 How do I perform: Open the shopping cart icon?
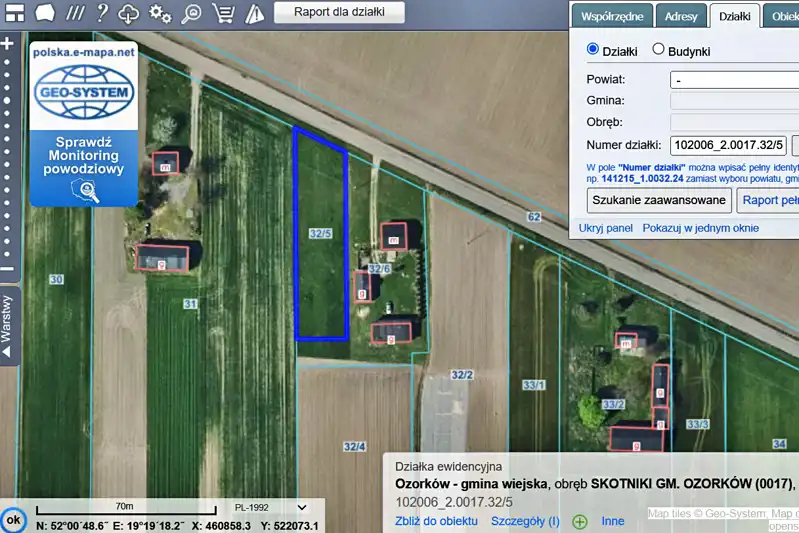click(223, 13)
